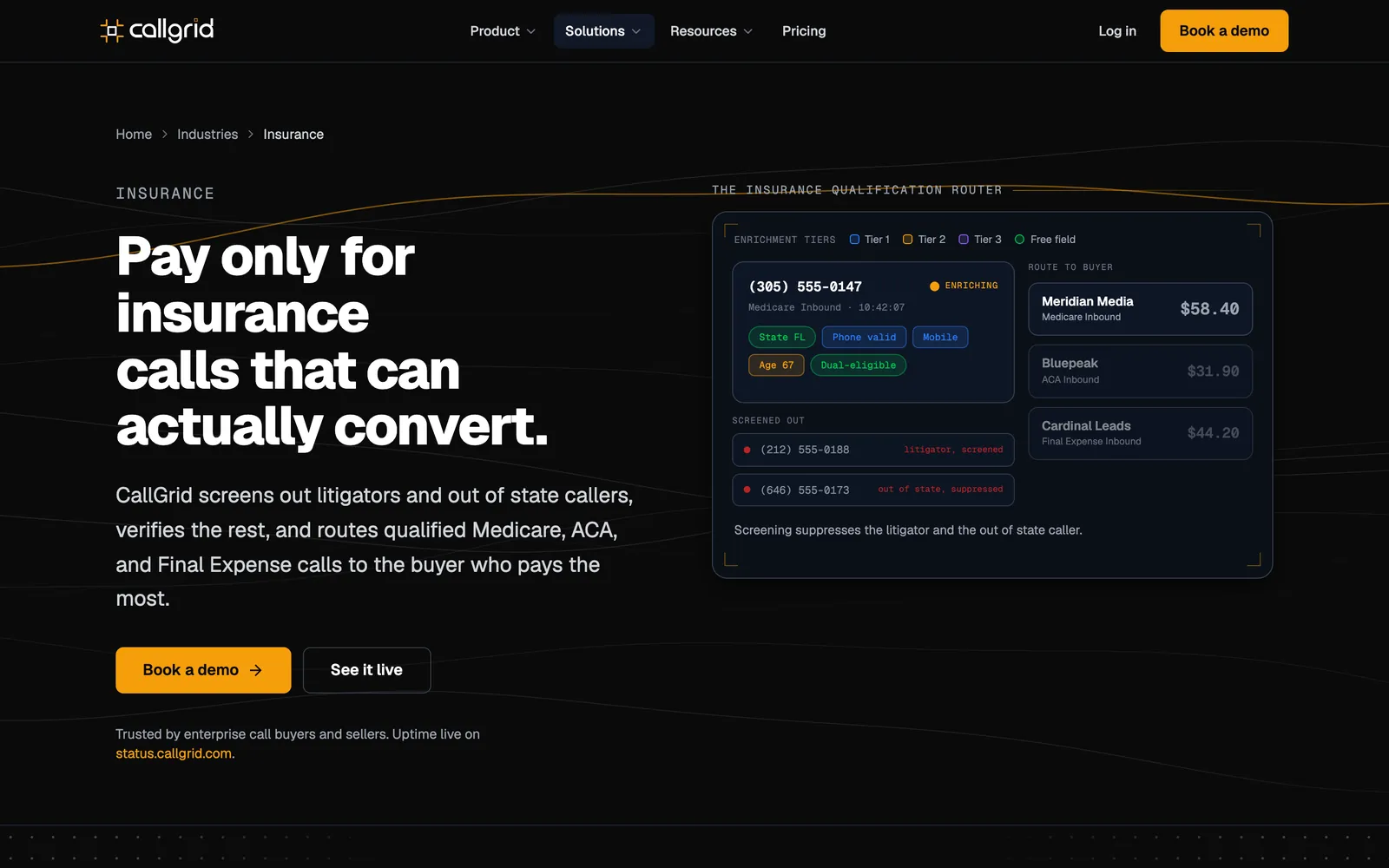This screenshot has height=868, width=1389.
Task: Click the $31.90 price value
Action: (1213, 372)
